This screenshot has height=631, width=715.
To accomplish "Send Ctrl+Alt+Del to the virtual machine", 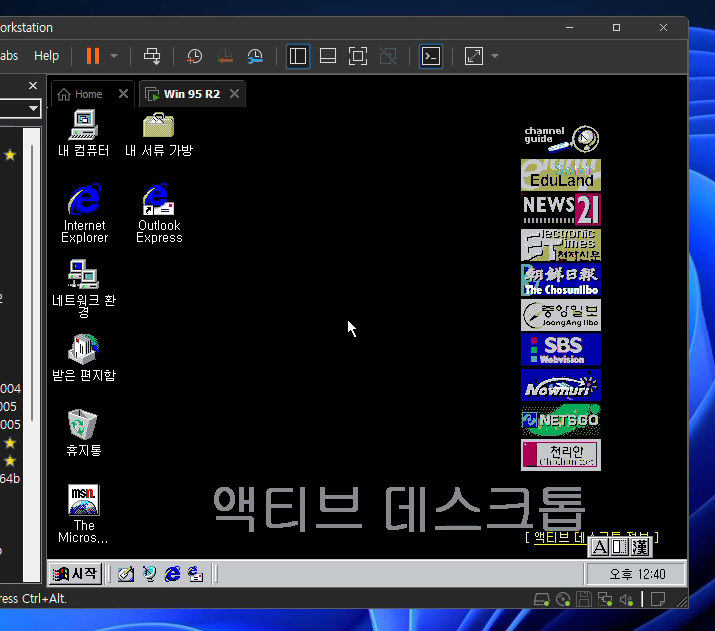I will pyautogui.click(x=152, y=56).
